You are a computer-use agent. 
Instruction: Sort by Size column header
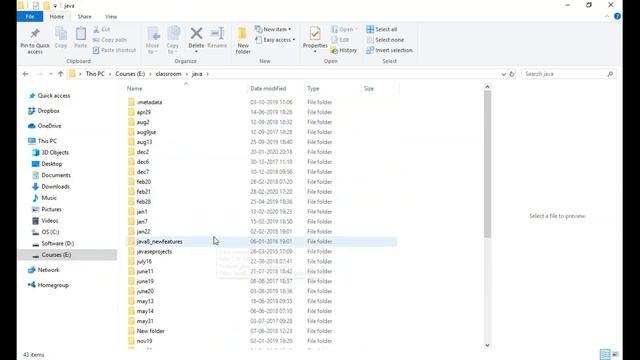click(x=380, y=89)
